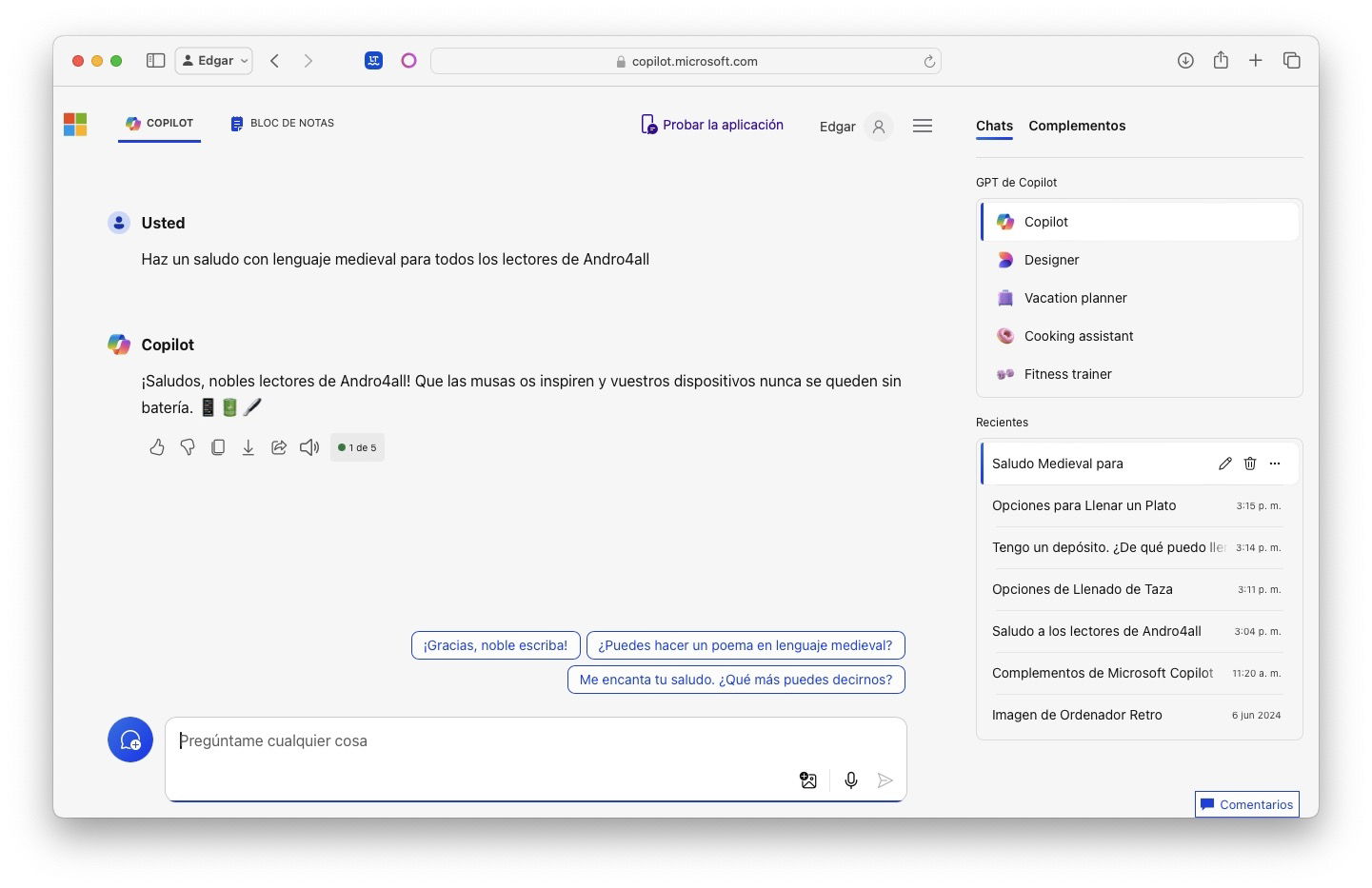Viewport: 1372px width, 888px height.
Task: Click the Edgar profile avatar icon
Action: coord(879,126)
